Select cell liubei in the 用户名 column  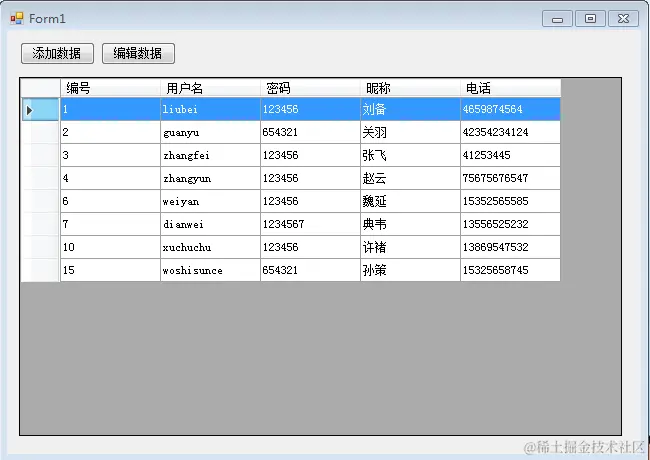210,109
